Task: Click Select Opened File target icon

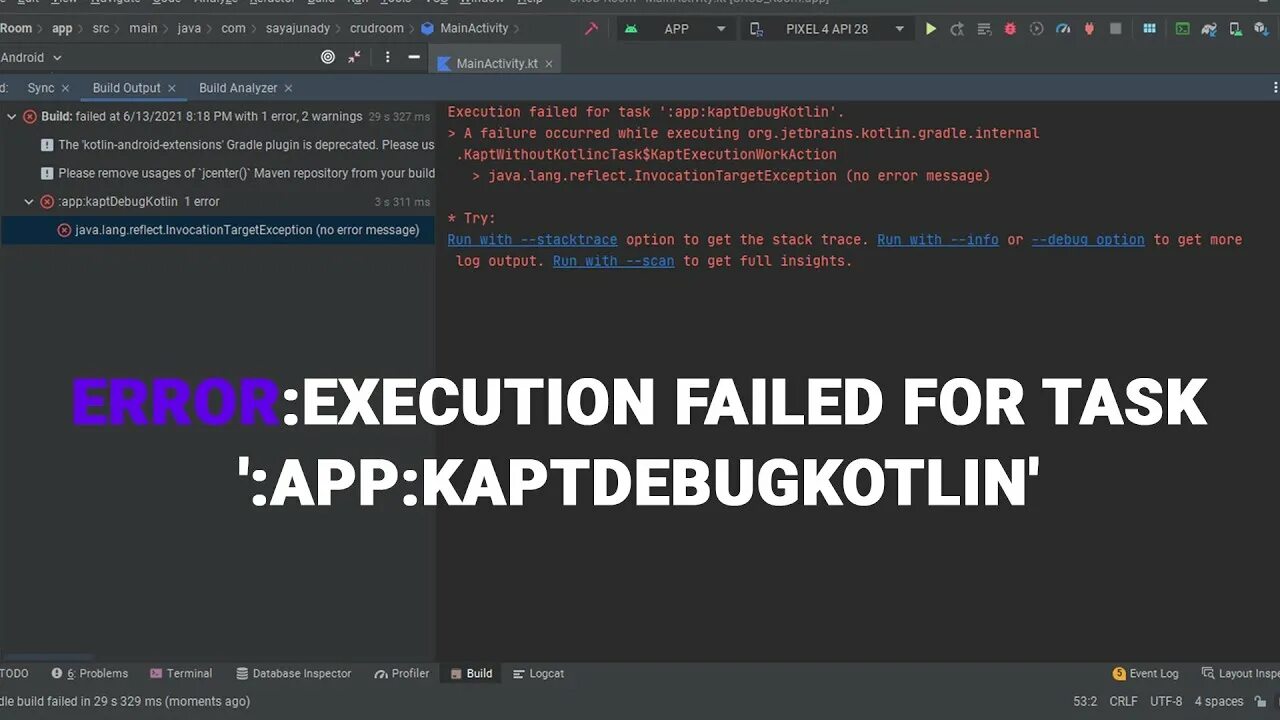Action: pos(328,57)
